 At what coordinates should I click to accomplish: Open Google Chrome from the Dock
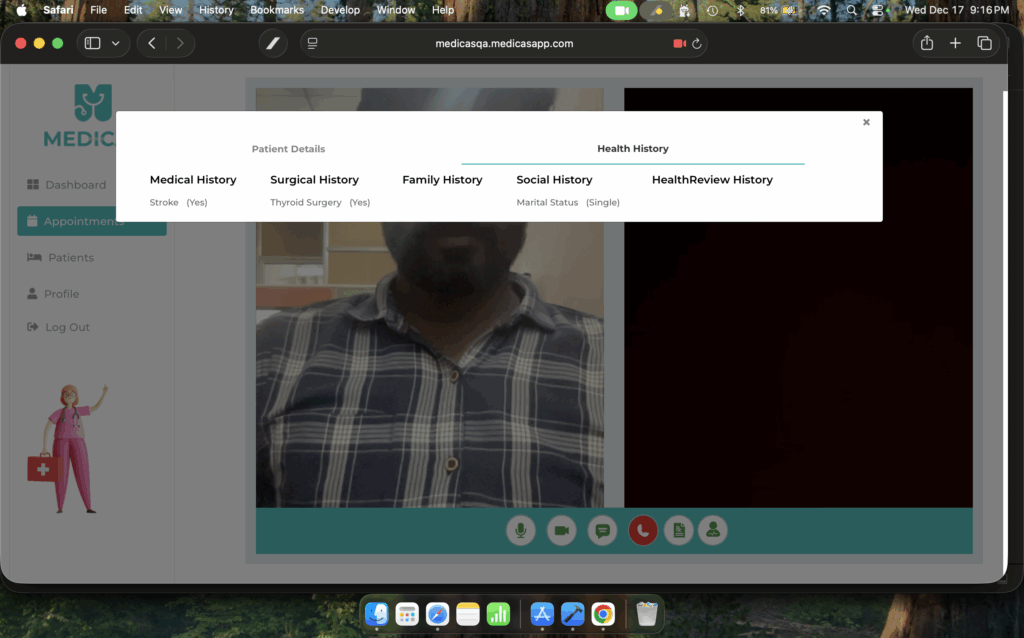pyautogui.click(x=603, y=614)
